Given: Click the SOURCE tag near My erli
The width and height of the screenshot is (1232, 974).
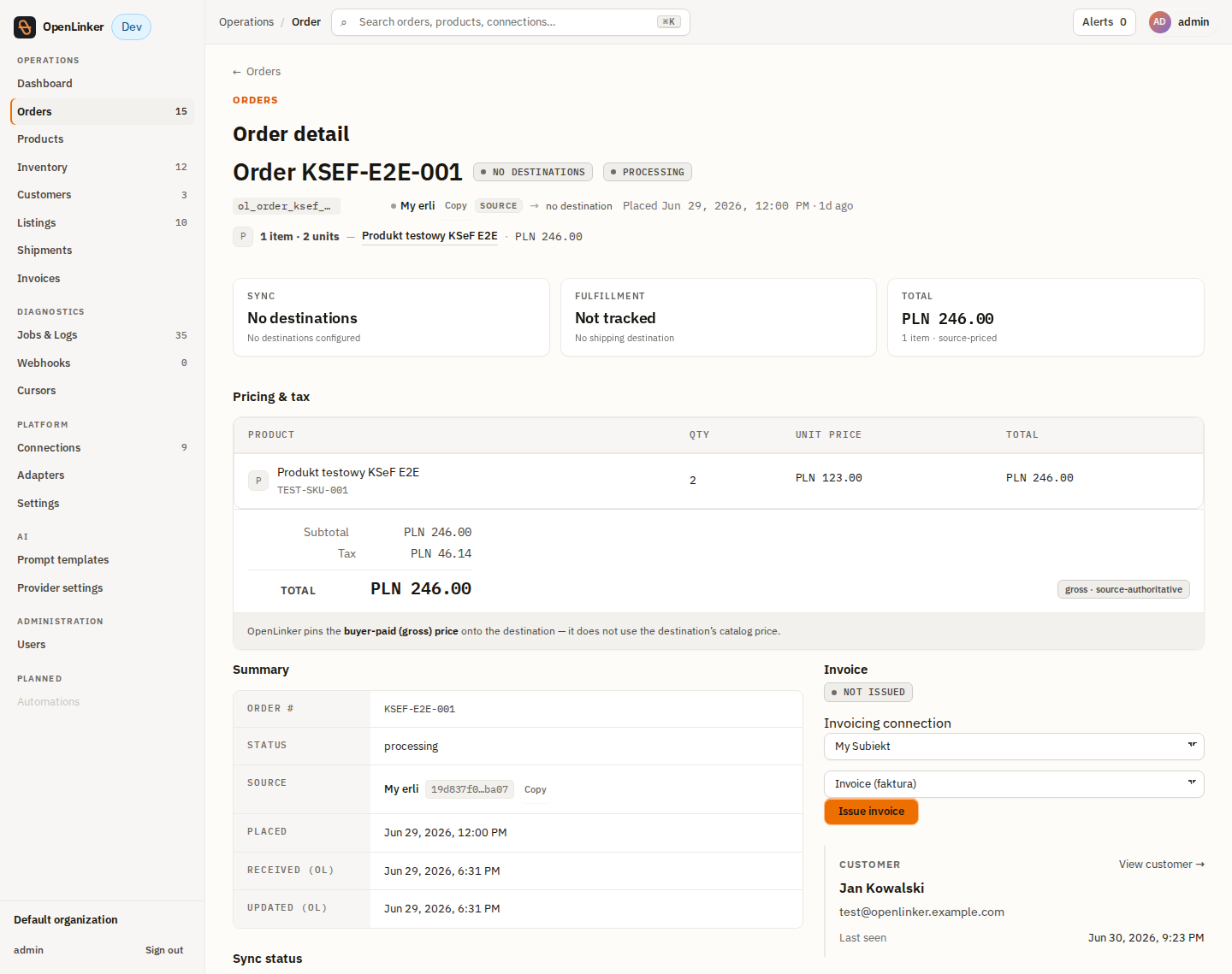Looking at the screenshot, I should pos(499,206).
